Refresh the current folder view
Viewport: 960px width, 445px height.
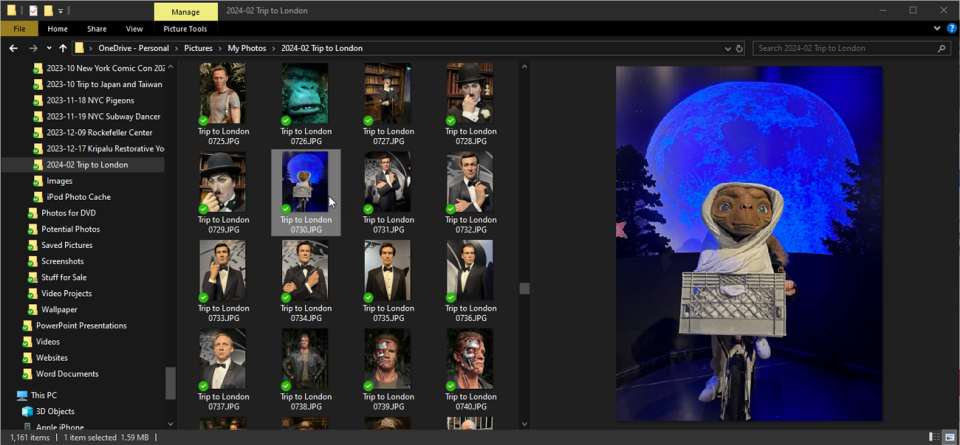coord(738,48)
